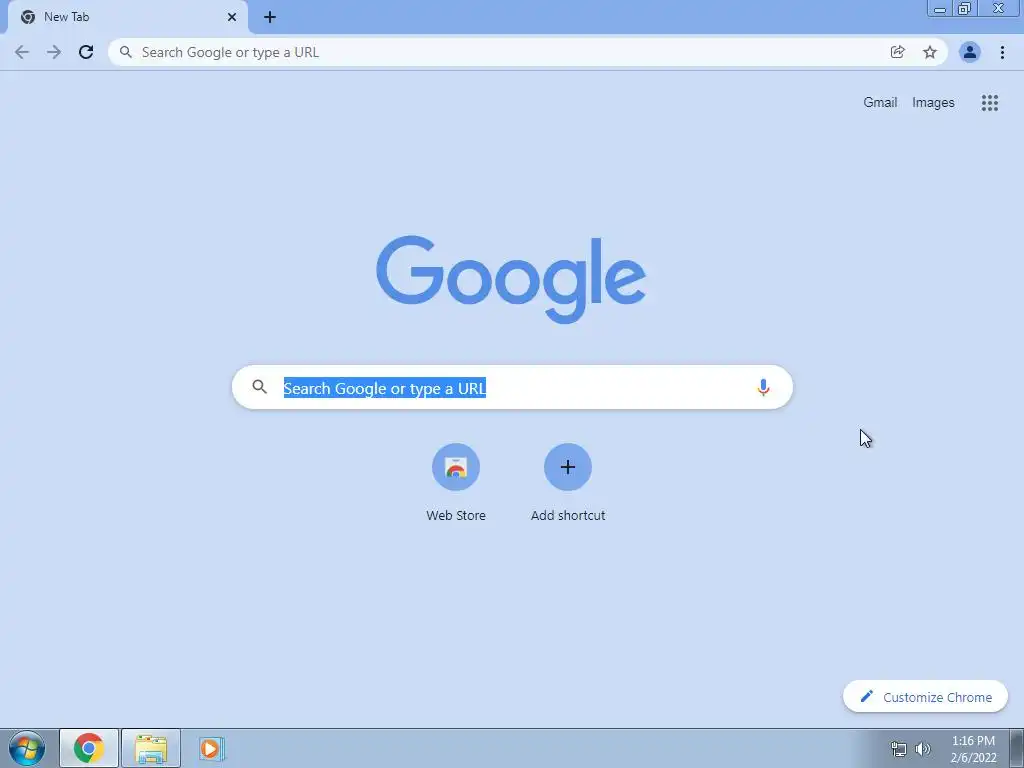Click the network tray icon
The image size is (1024, 768).
(899, 749)
